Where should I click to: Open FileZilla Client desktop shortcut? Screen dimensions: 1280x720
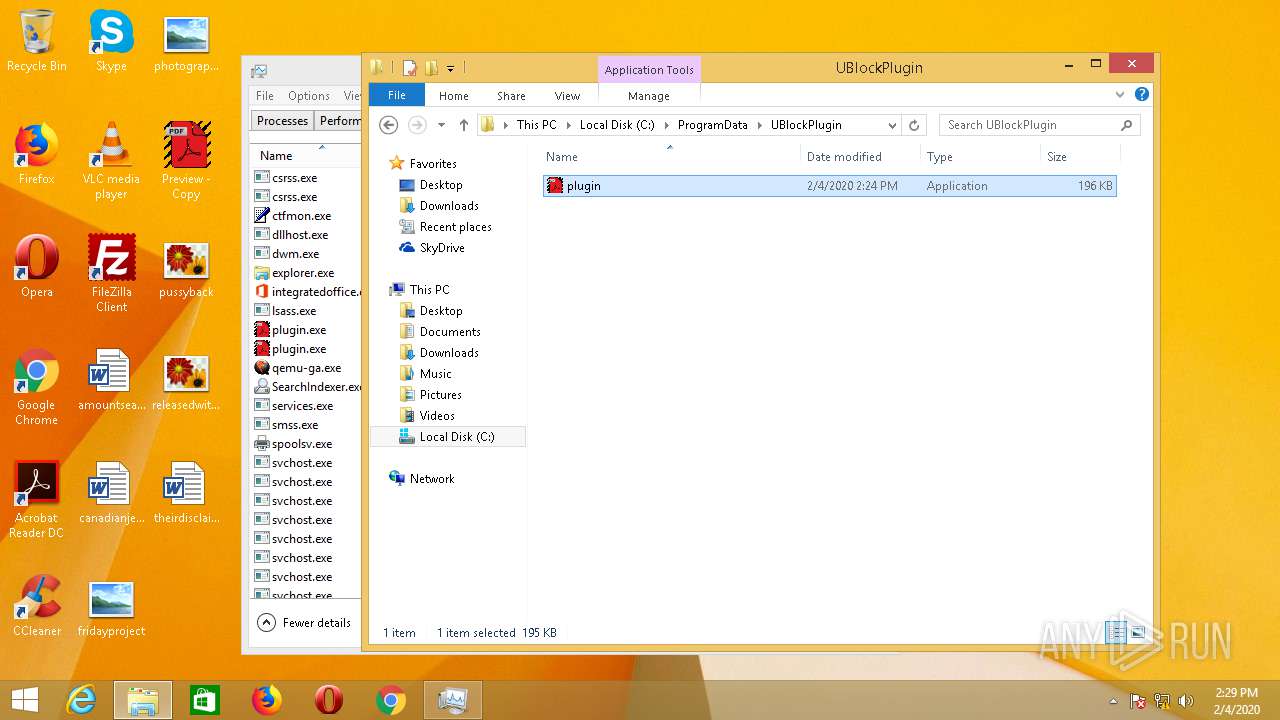point(111,273)
